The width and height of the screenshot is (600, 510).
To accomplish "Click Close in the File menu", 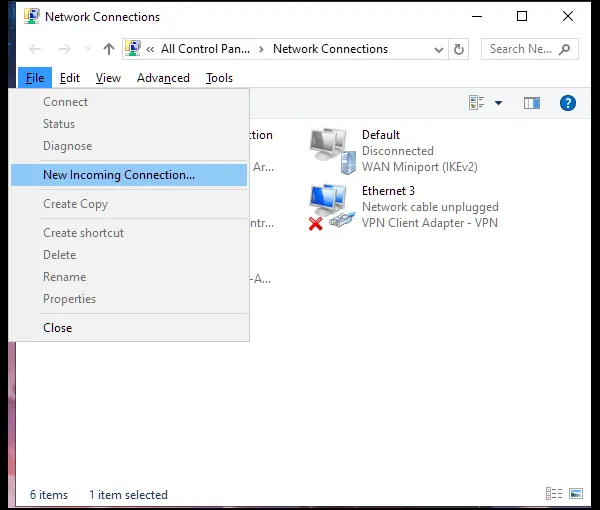I will click(58, 328).
